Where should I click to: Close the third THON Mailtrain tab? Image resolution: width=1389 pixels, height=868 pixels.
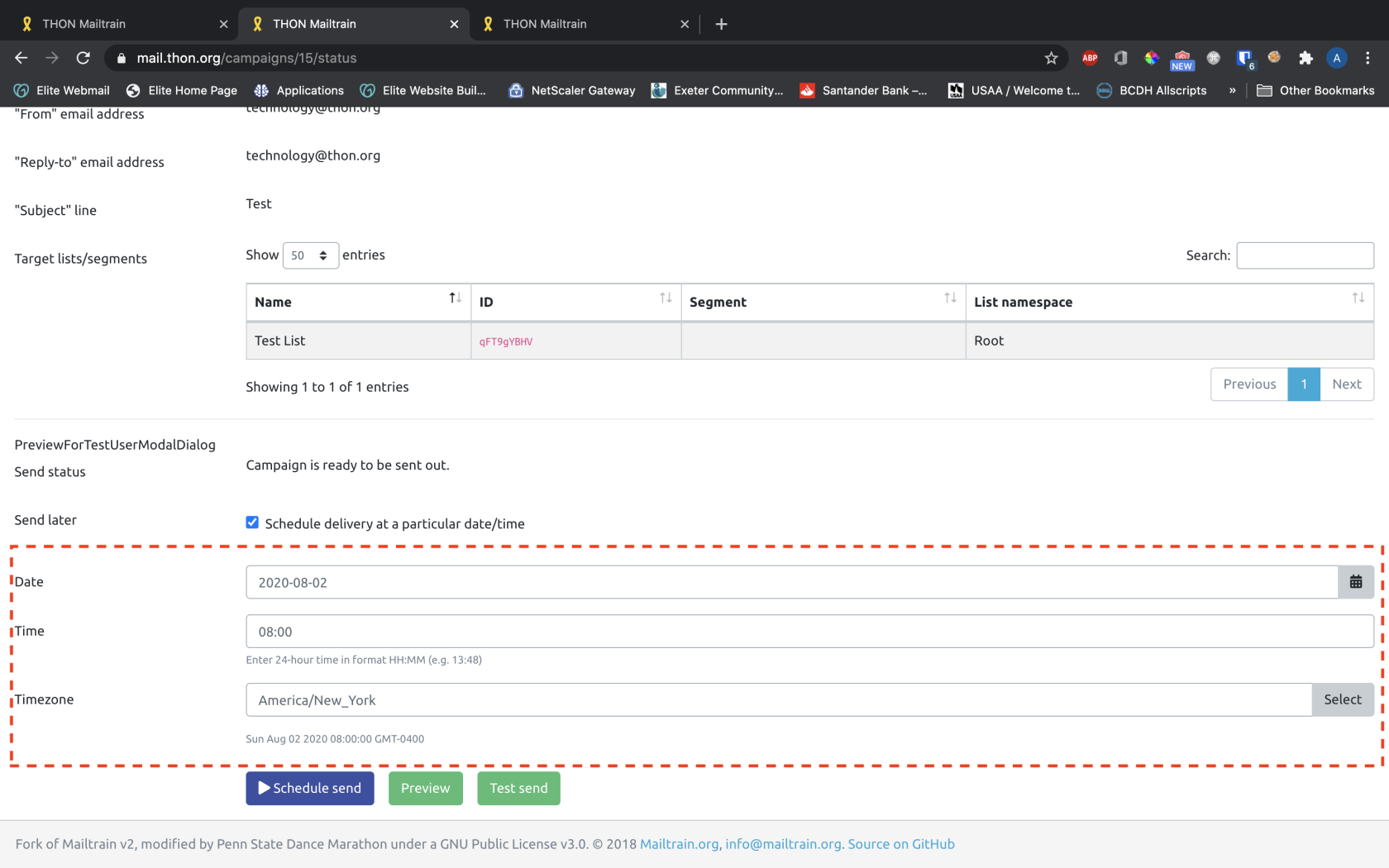[x=685, y=24]
